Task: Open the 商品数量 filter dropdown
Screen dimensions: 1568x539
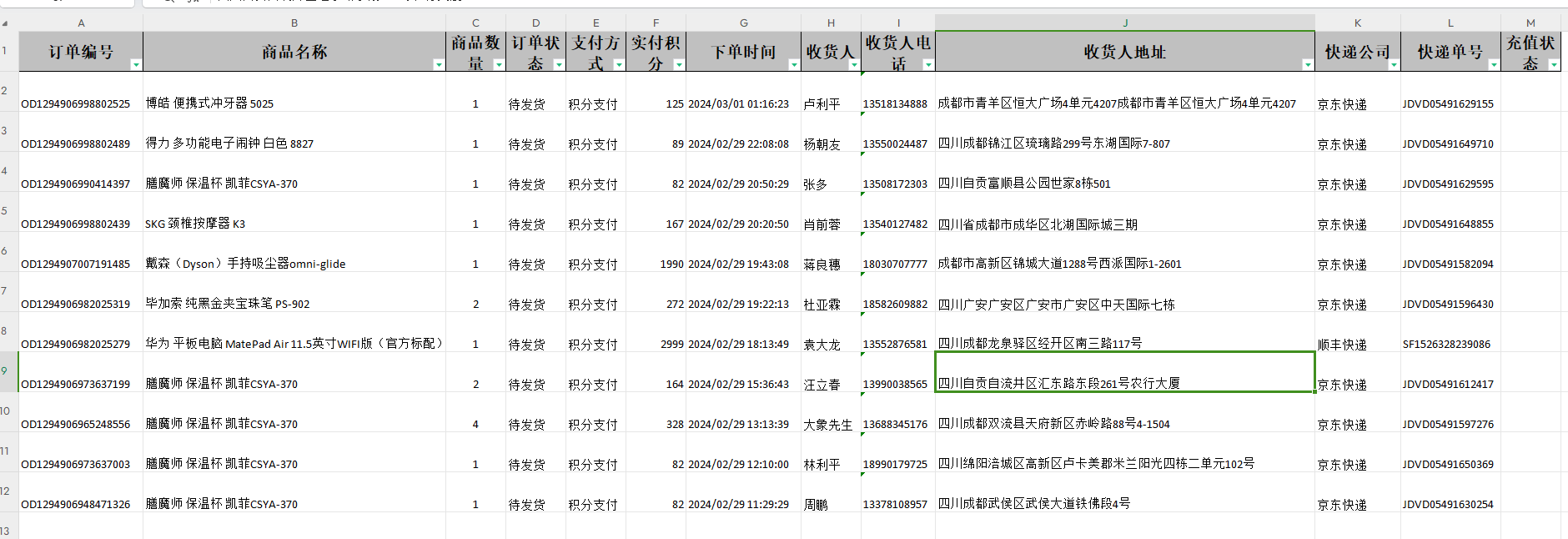Action: pyautogui.click(x=499, y=64)
